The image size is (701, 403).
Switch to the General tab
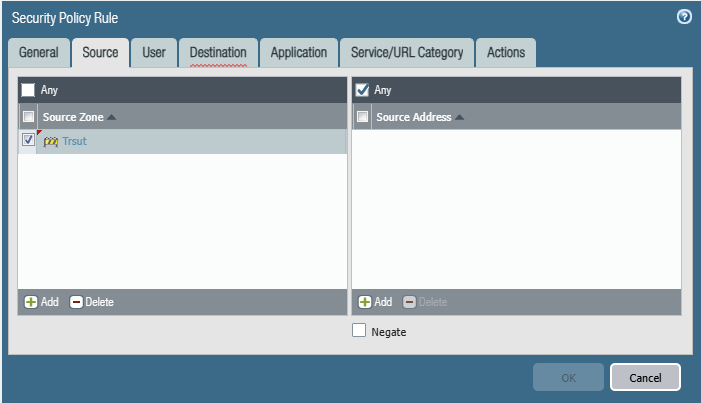(x=39, y=53)
